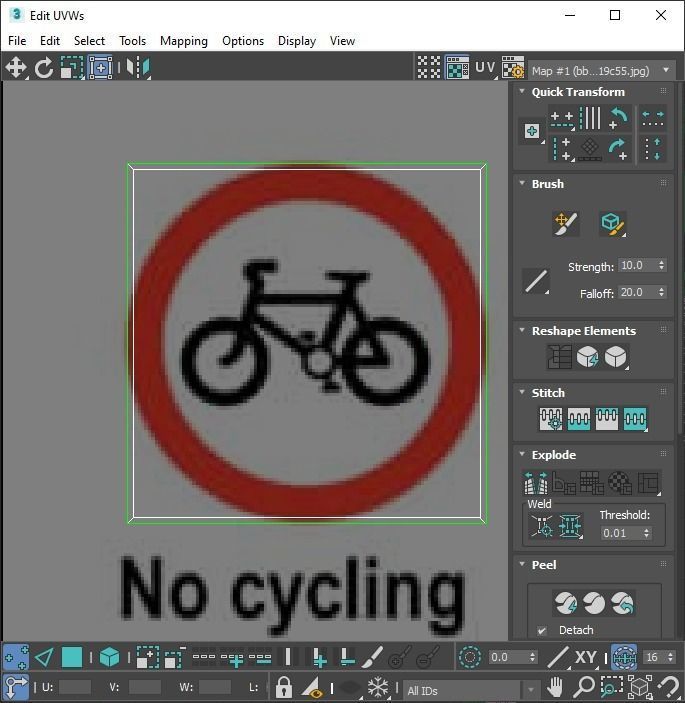Image resolution: width=685 pixels, height=703 pixels.
Task: Click the UV coordinate space button
Action: click(485, 68)
